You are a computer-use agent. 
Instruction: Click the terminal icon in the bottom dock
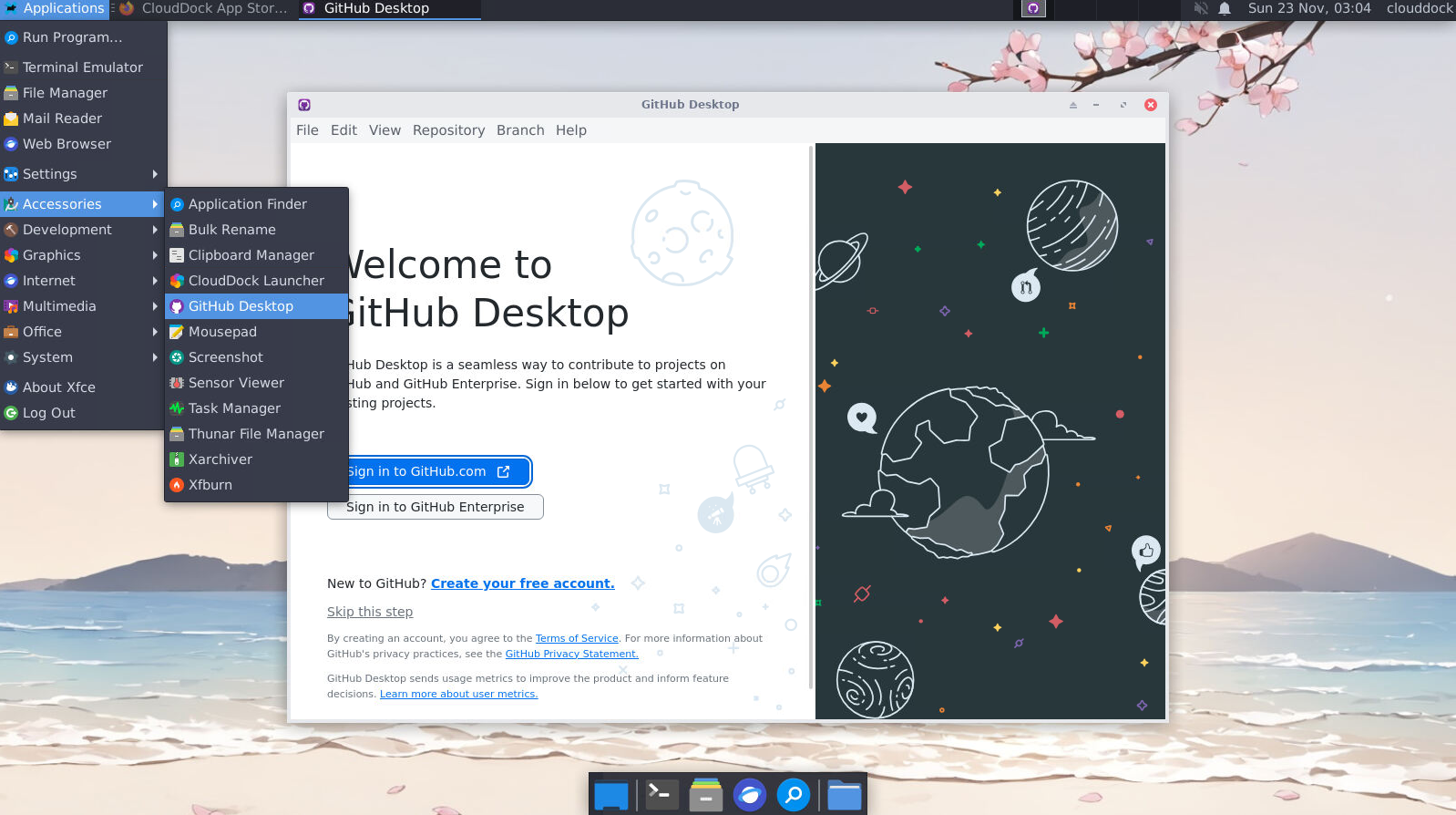[661, 795]
